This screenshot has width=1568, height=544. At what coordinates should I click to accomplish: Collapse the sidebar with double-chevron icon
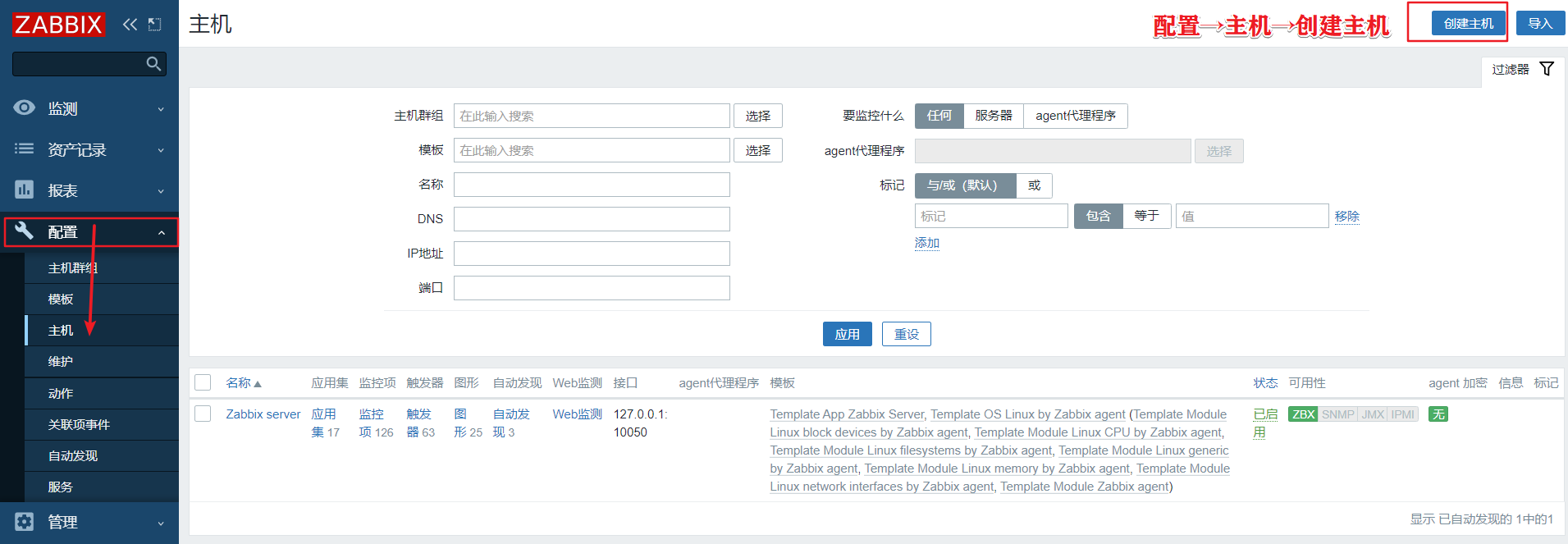point(130,25)
